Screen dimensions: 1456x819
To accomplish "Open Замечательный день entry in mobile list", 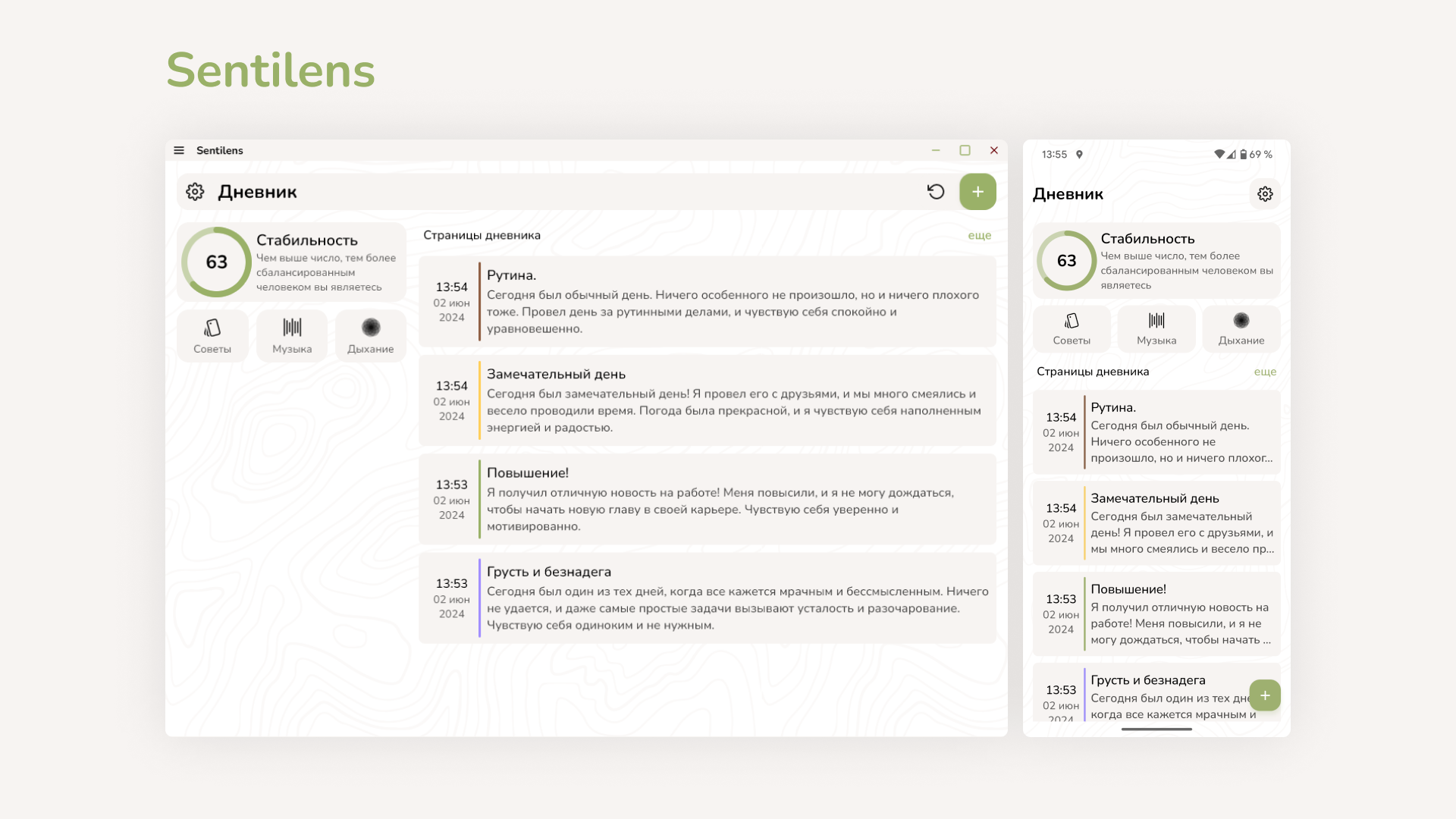I will point(1156,523).
